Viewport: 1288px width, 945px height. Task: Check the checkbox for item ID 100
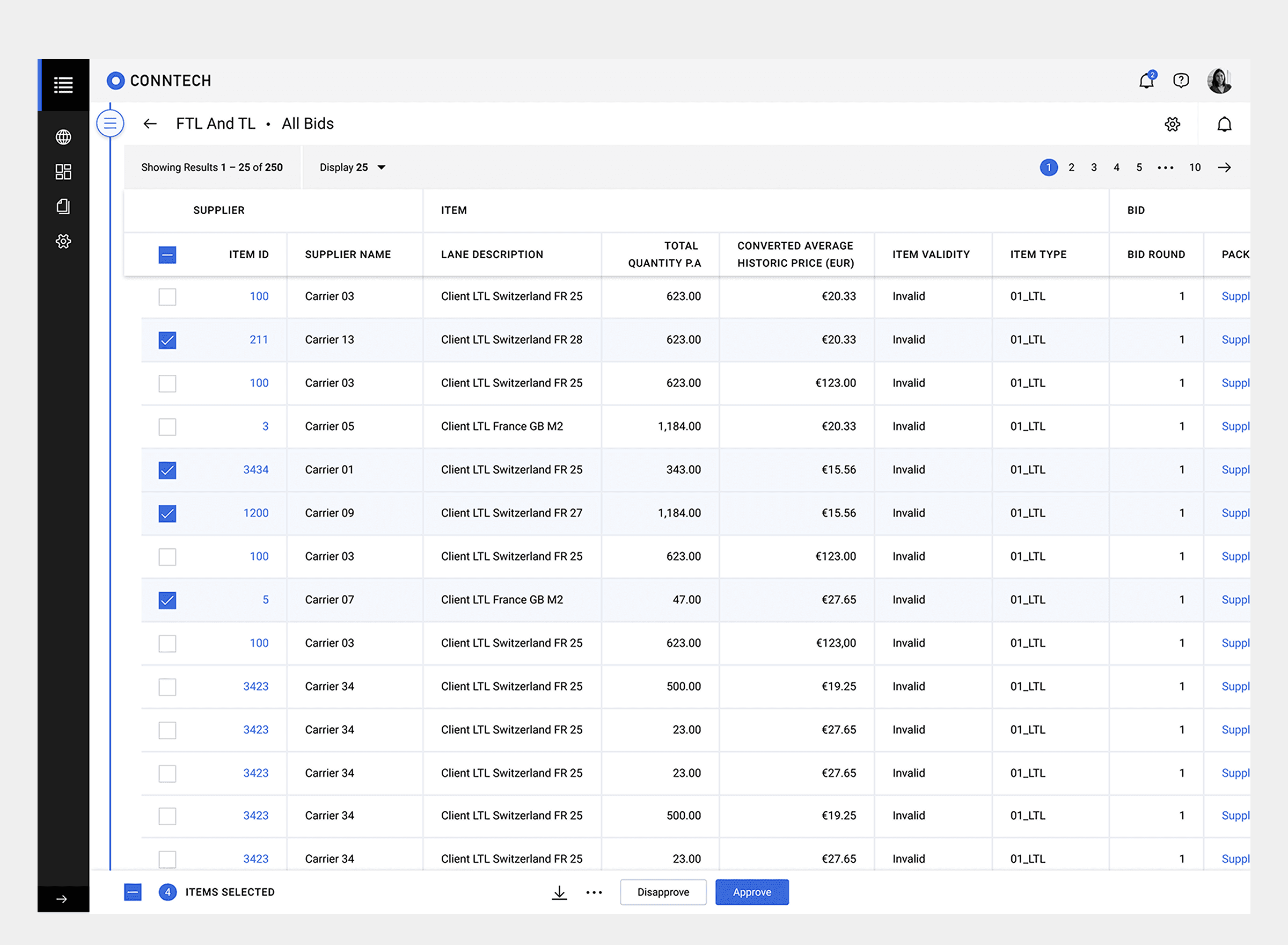pos(167,296)
